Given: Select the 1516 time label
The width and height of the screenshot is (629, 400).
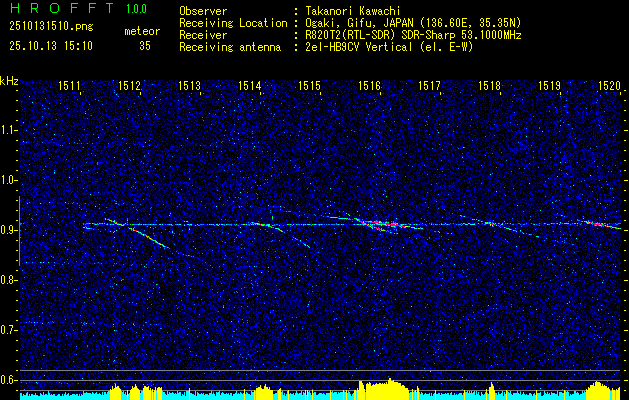Looking at the screenshot, I should [x=369, y=87].
